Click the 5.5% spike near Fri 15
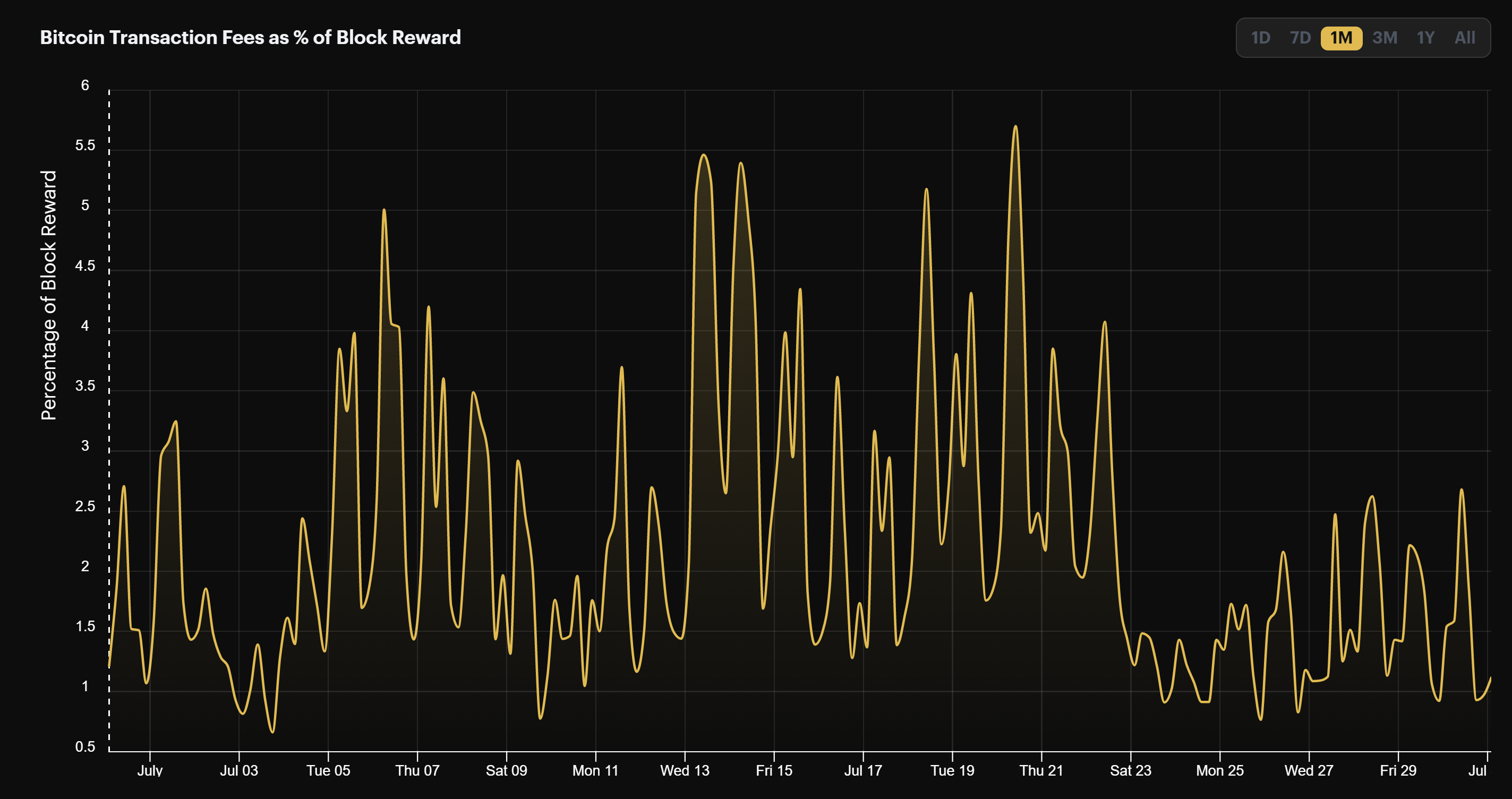Viewport: 1512px width, 799px height. 741,162
